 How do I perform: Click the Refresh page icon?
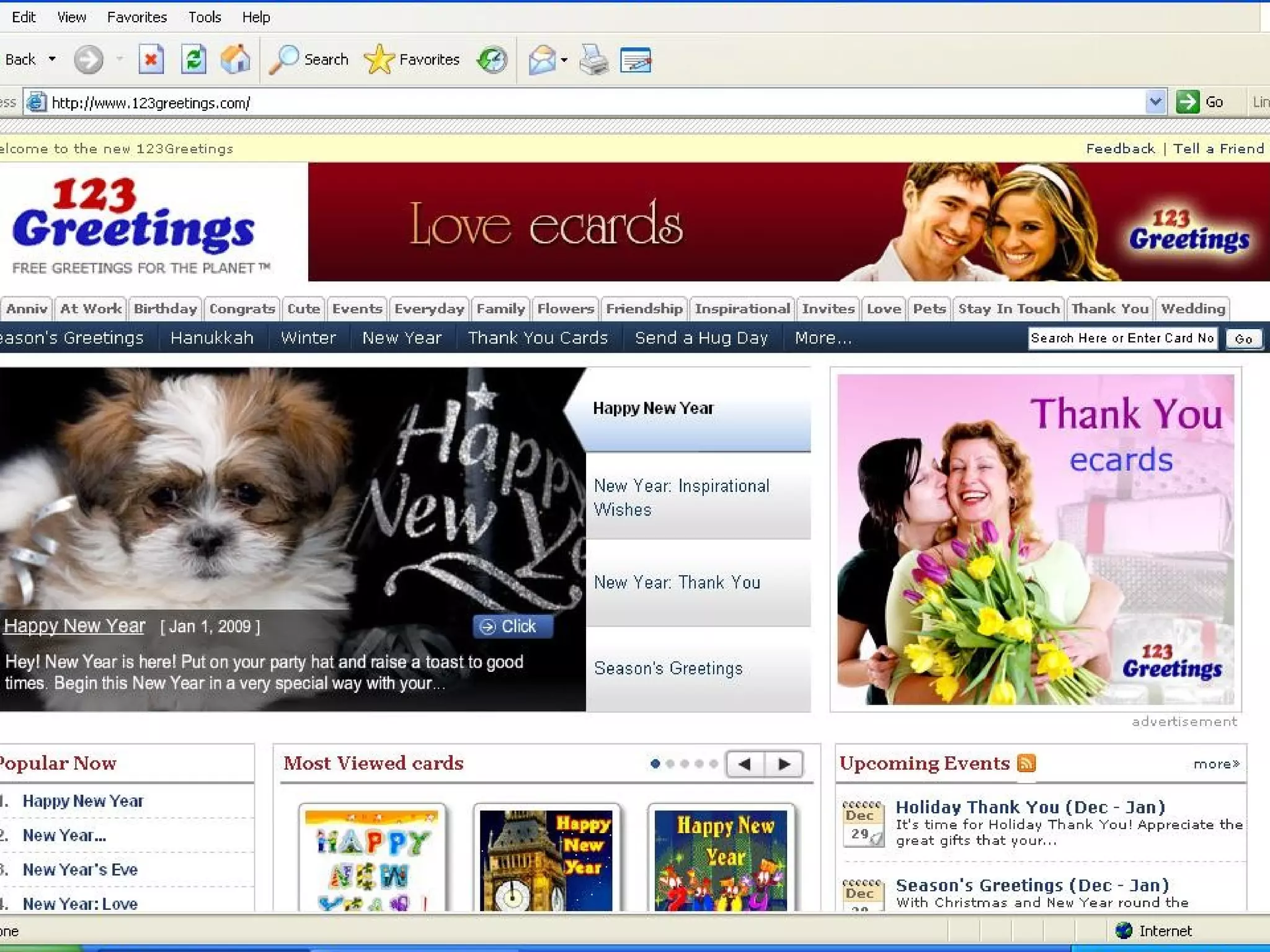coord(193,60)
